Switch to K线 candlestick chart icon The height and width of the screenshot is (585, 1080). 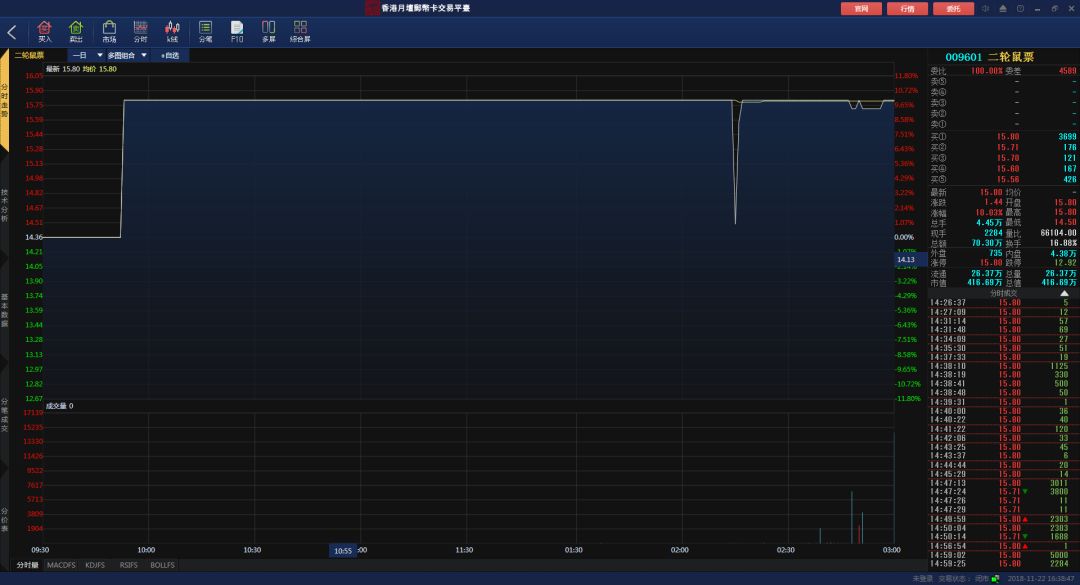[x=172, y=32]
